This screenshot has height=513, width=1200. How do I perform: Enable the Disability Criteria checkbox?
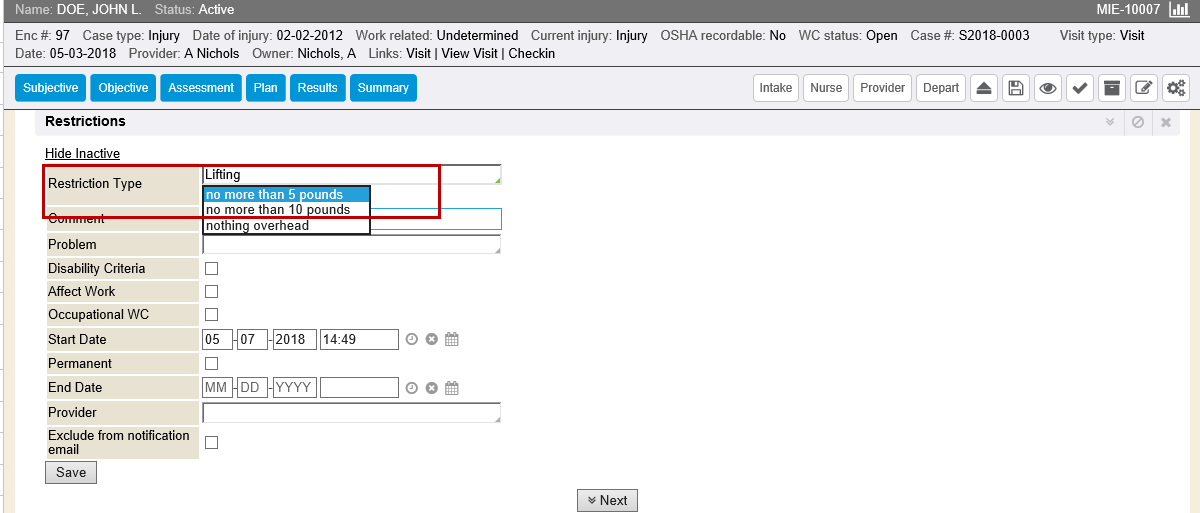[211, 269]
